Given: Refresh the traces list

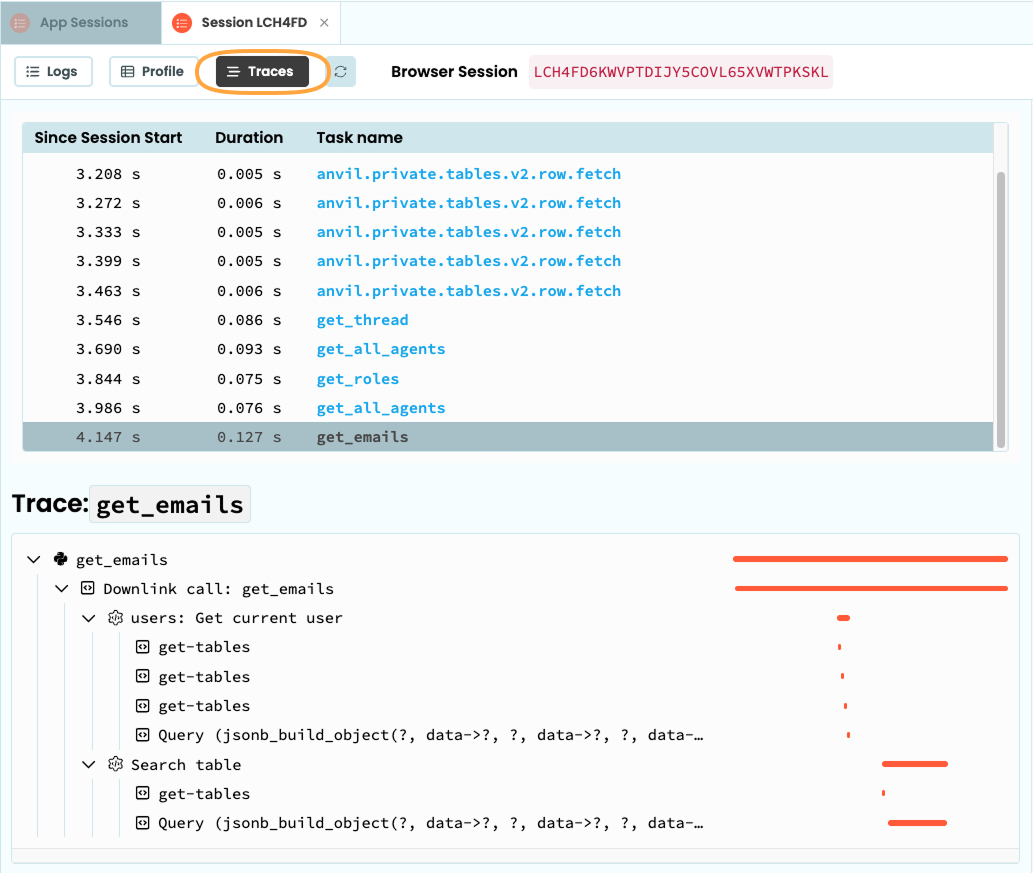Looking at the screenshot, I should coord(339,71).
